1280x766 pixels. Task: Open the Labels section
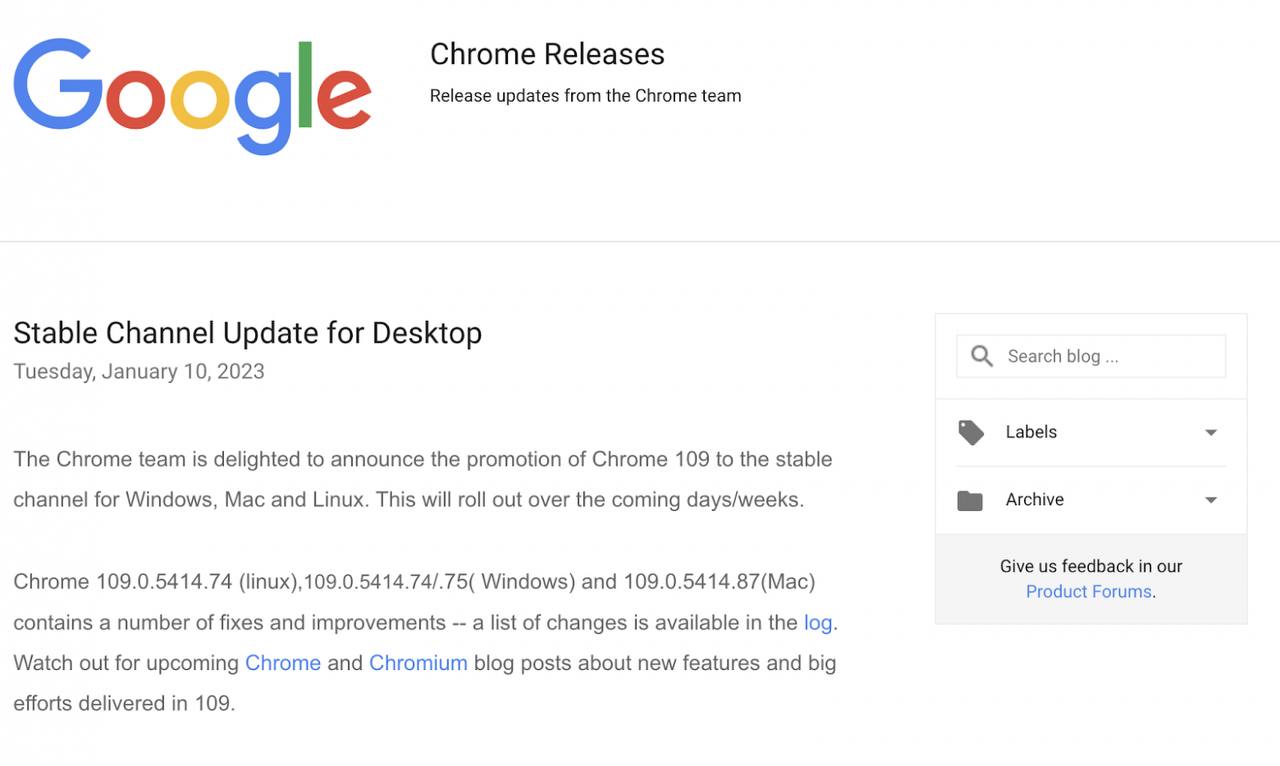(1031, 432)
